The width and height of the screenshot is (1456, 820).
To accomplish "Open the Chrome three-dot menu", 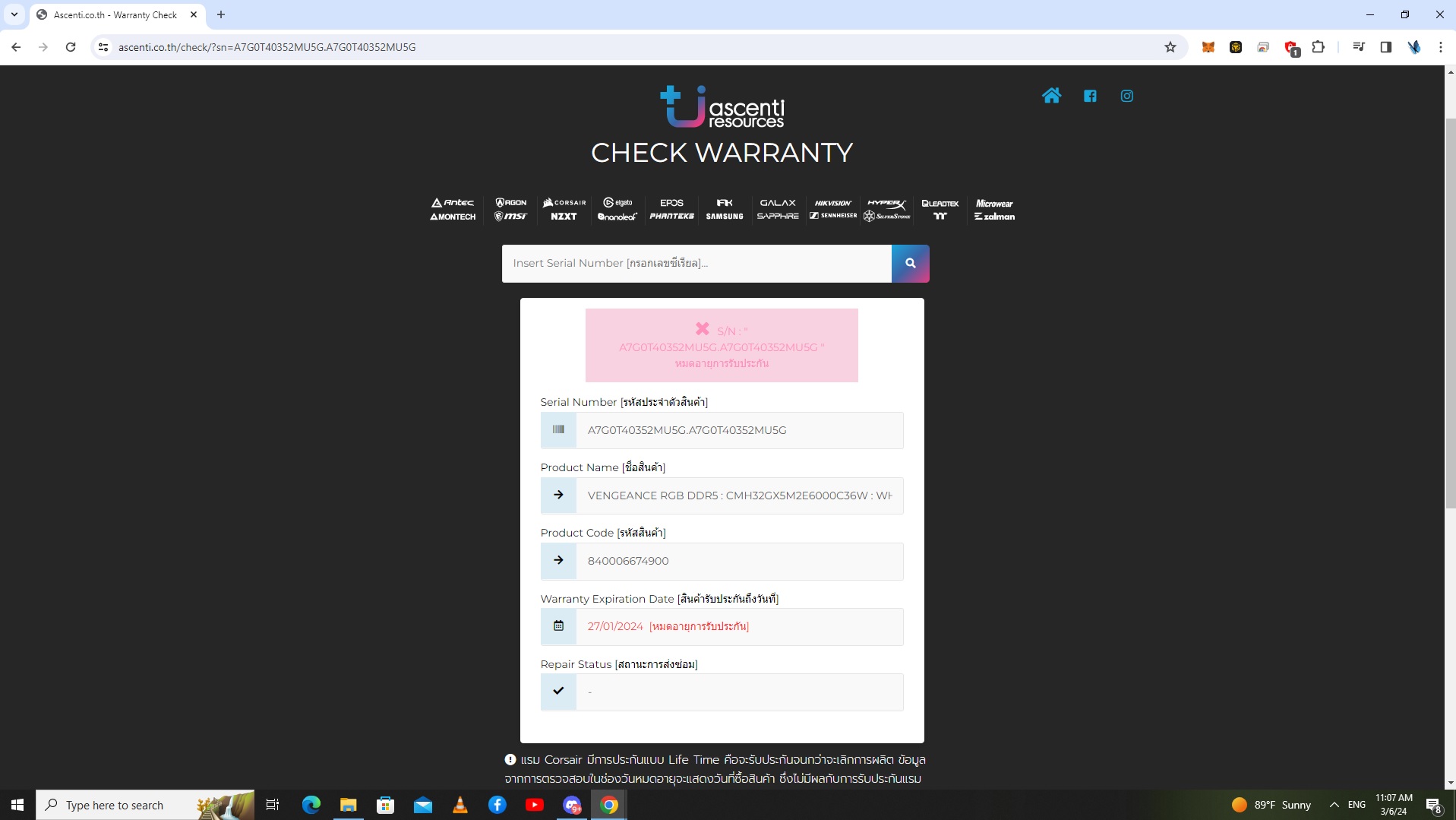I will click(x=1441, y=47).
